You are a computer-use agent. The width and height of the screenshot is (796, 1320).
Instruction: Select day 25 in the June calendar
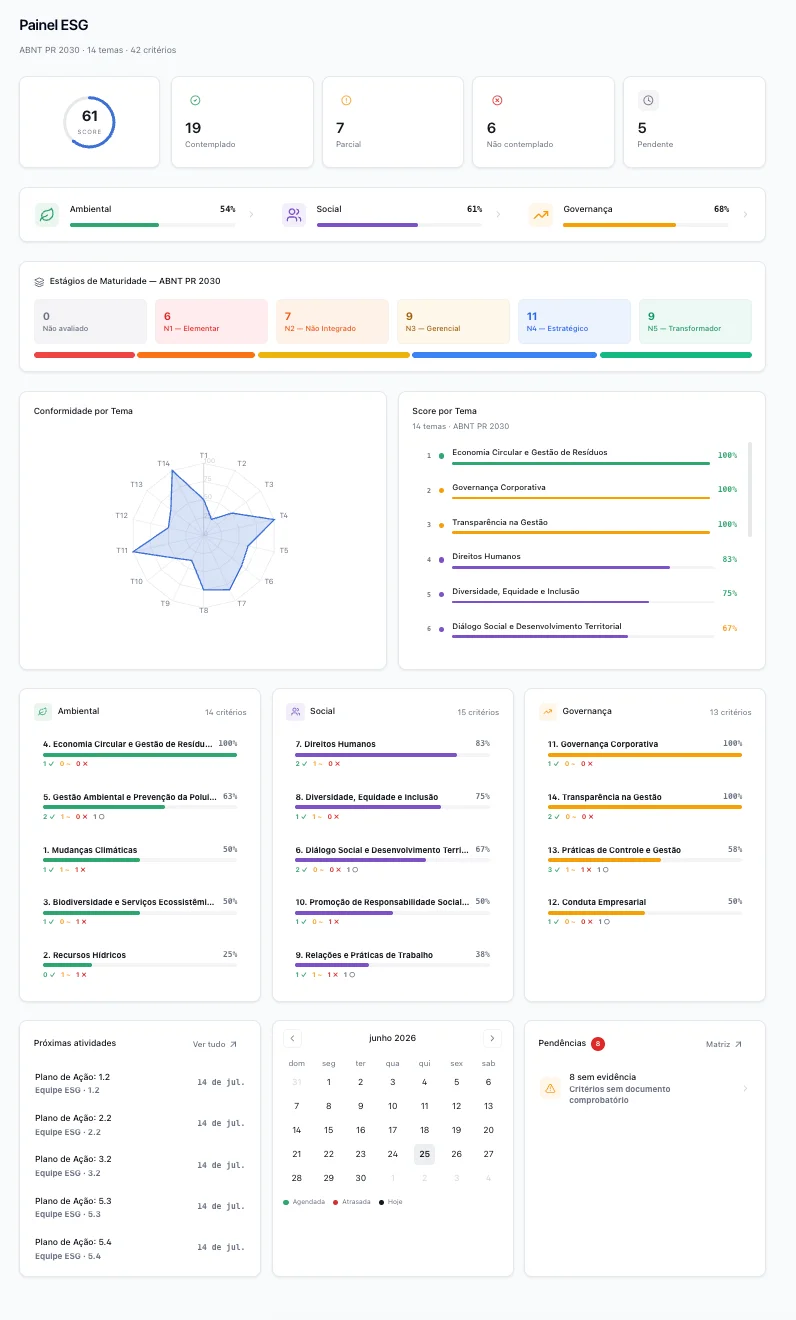[424, 1154]
